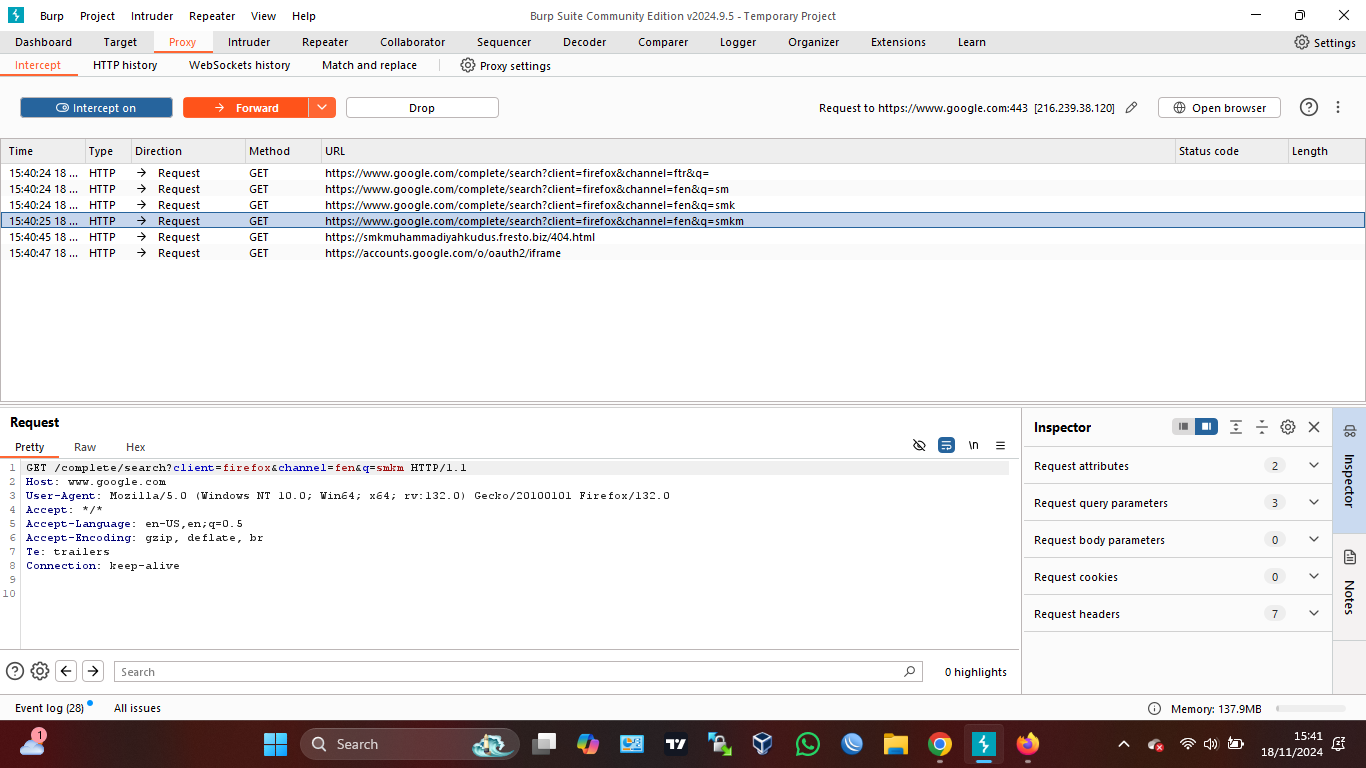Switch Inspector to left-docked layout
This screenshot has height=768, width=1366.
[1184, 427]
